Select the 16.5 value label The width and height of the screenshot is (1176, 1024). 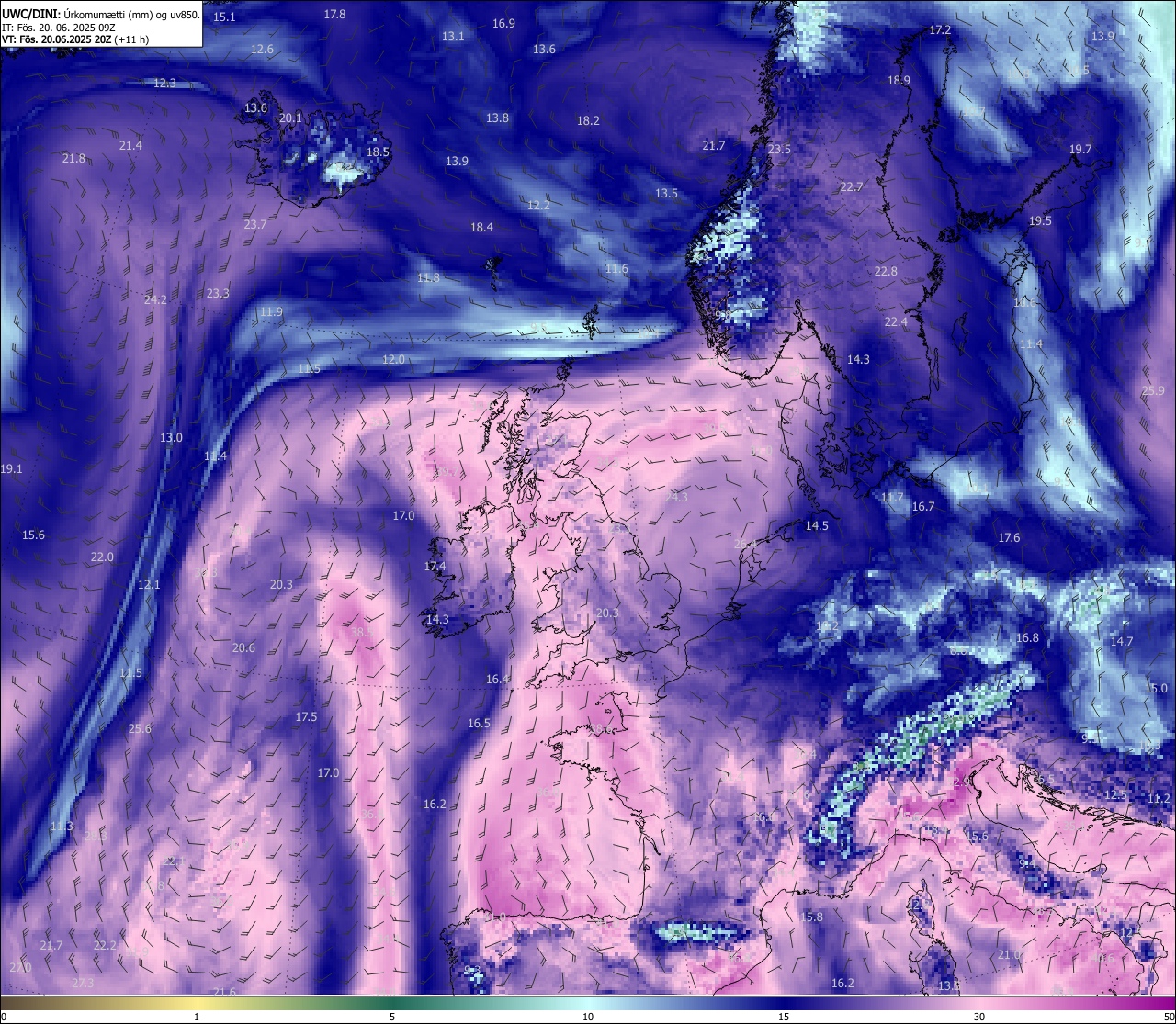(x=479, y=723)
